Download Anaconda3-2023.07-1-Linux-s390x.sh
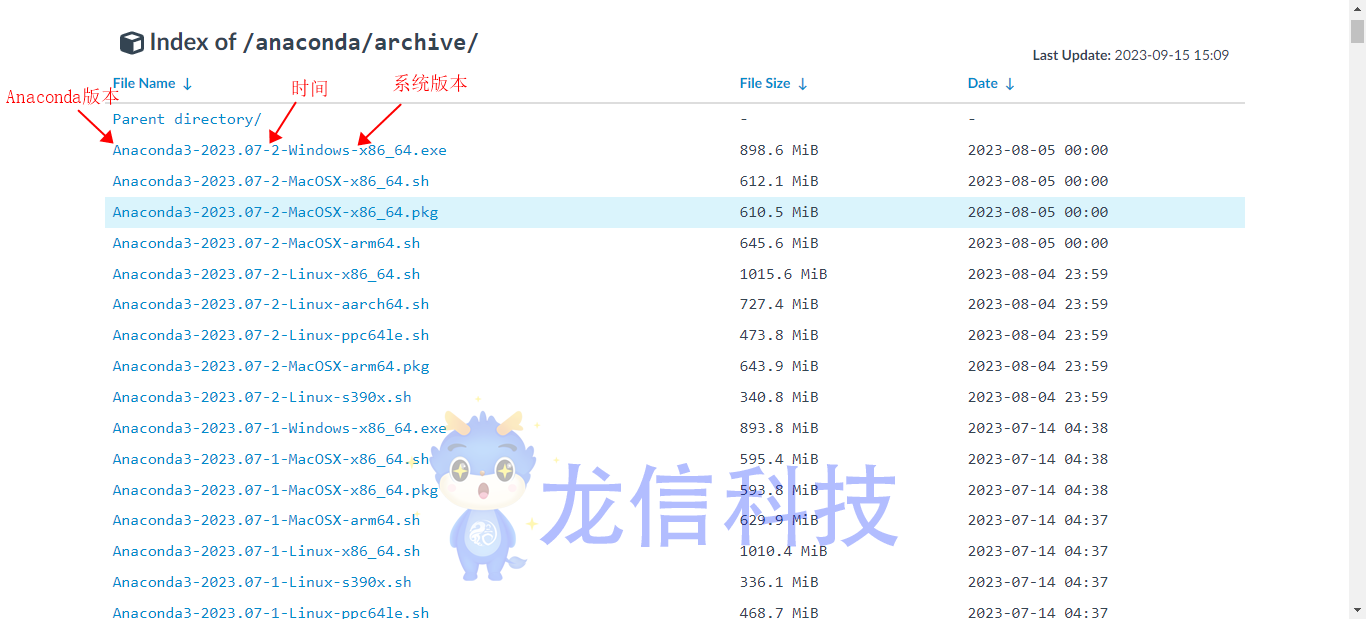 262,582
